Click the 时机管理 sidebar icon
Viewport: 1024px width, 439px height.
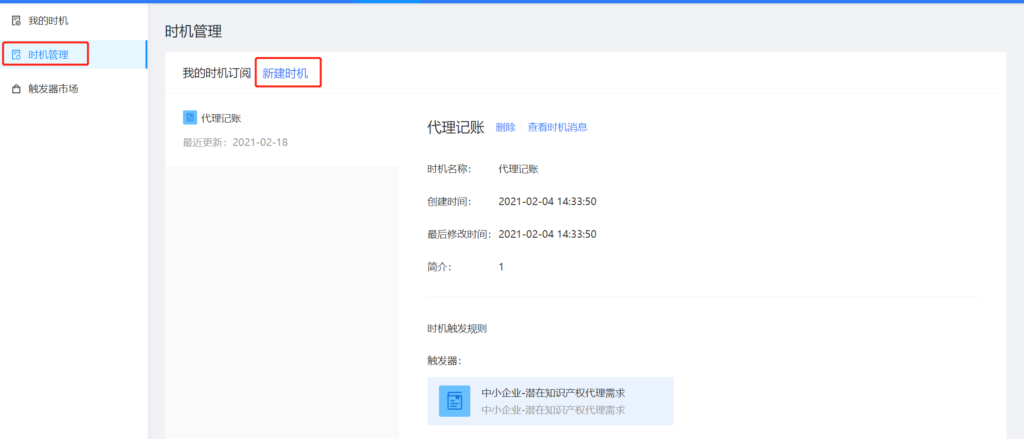pyautogui.click(x=16, y=54)
